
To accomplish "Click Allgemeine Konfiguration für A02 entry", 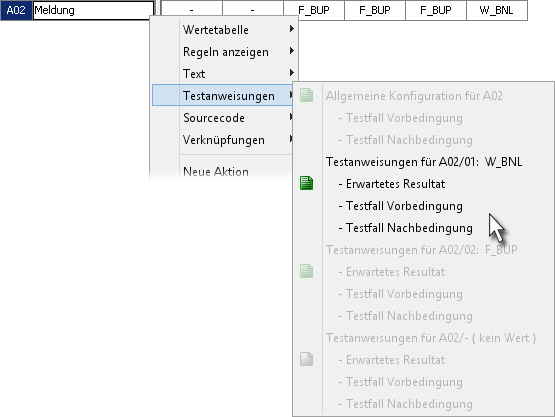I will coord(414,96).
